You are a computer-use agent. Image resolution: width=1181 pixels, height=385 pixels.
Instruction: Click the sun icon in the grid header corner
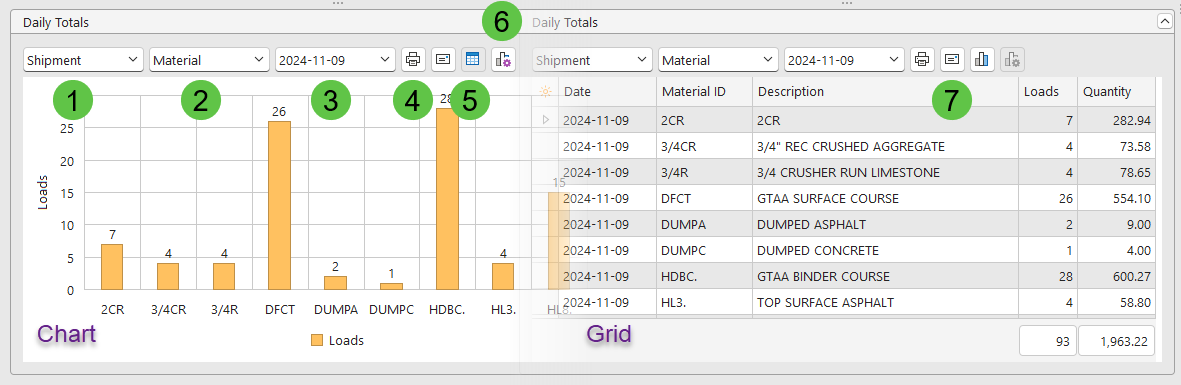pos(546,92)
